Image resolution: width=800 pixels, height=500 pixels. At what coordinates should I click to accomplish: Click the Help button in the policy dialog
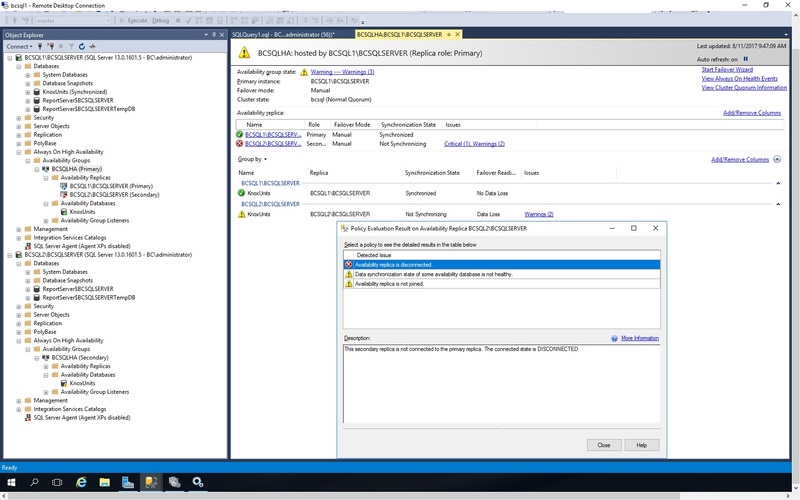[641, 445]
